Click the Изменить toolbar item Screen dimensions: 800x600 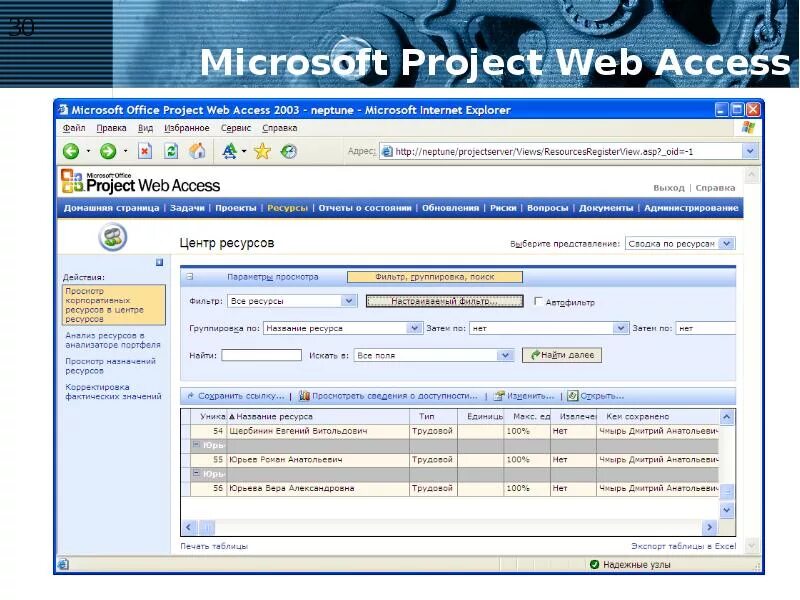524,396
